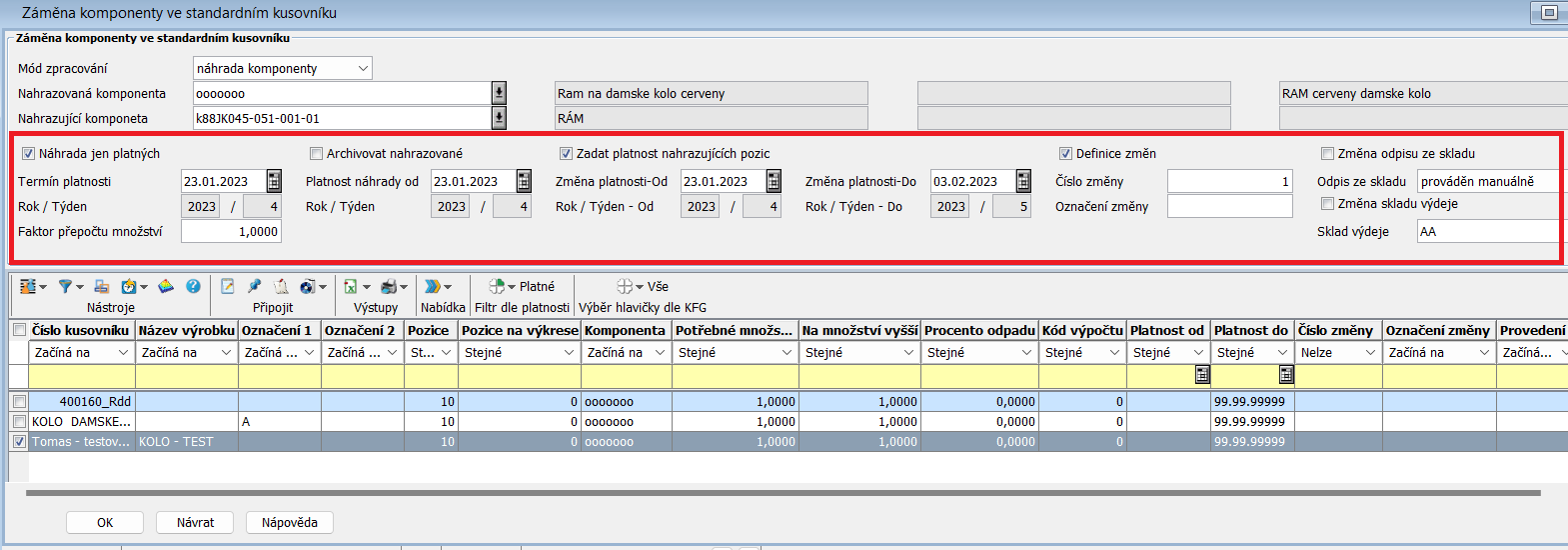Check the Změna odpisu ze skladu box
The width and height of the screenshot is (1568, 550).
[x=1327, y=154]
